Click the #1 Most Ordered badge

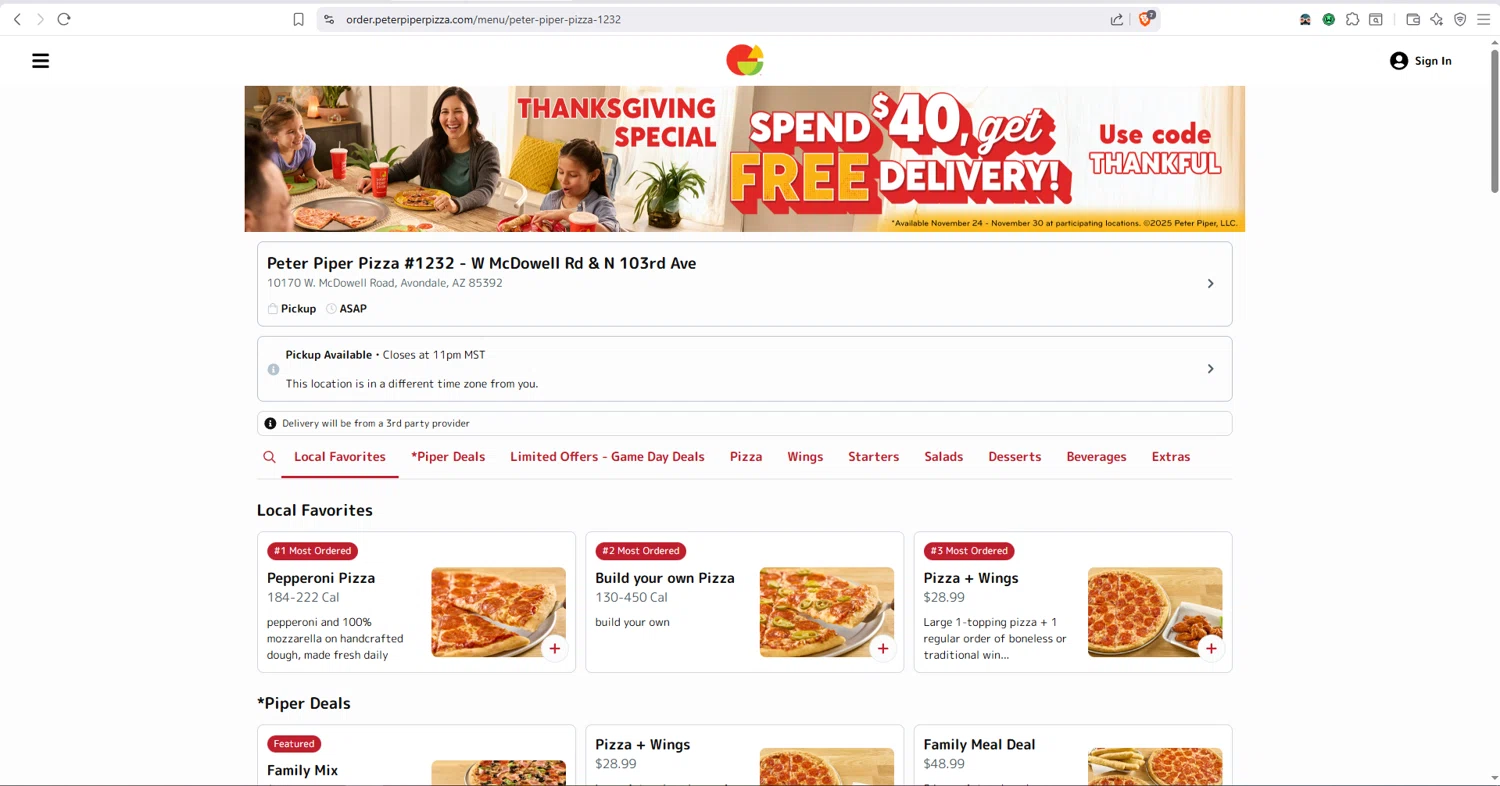(313, 551)
